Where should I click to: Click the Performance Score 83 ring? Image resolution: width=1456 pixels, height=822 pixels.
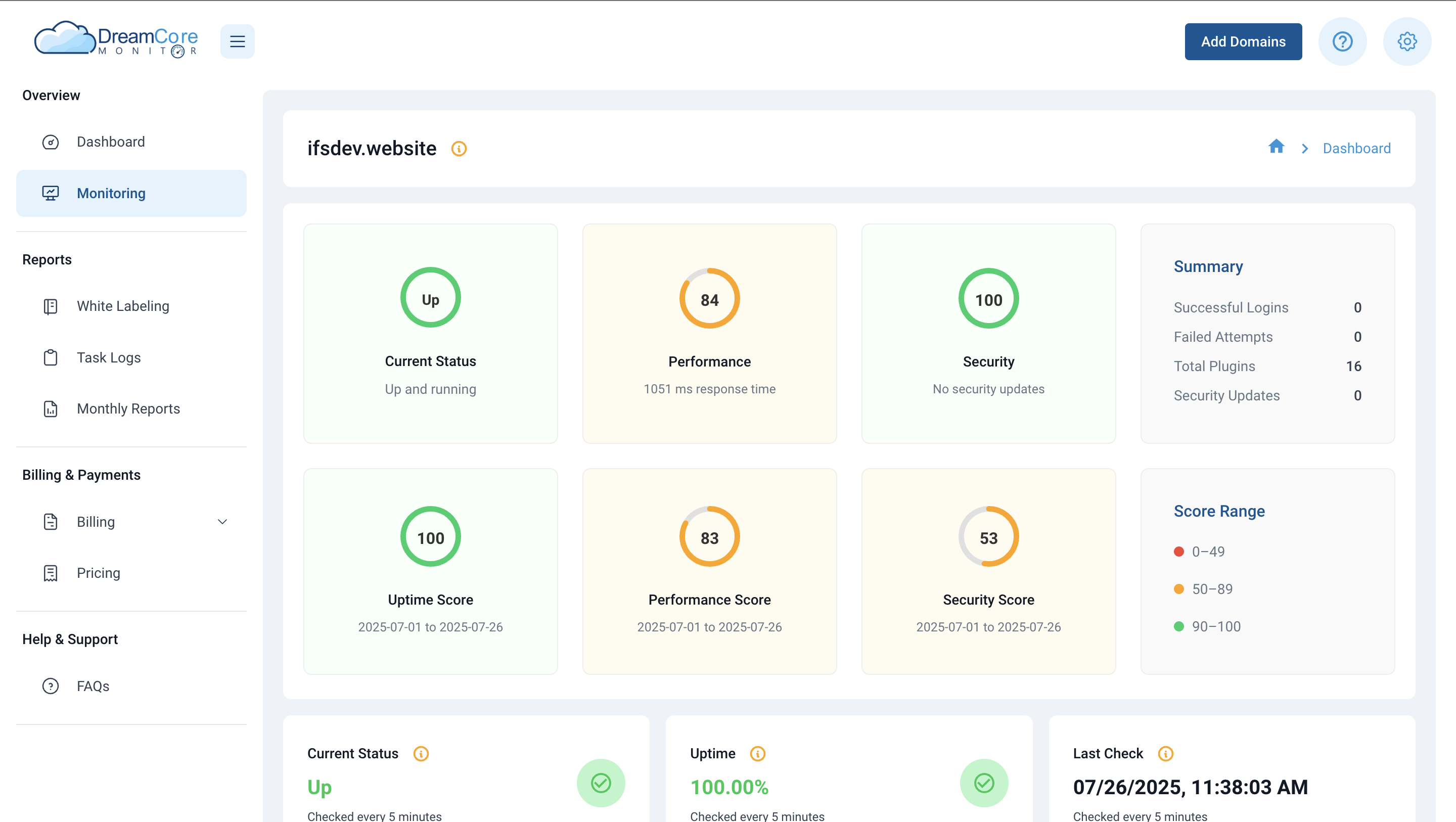coord(709,536)
